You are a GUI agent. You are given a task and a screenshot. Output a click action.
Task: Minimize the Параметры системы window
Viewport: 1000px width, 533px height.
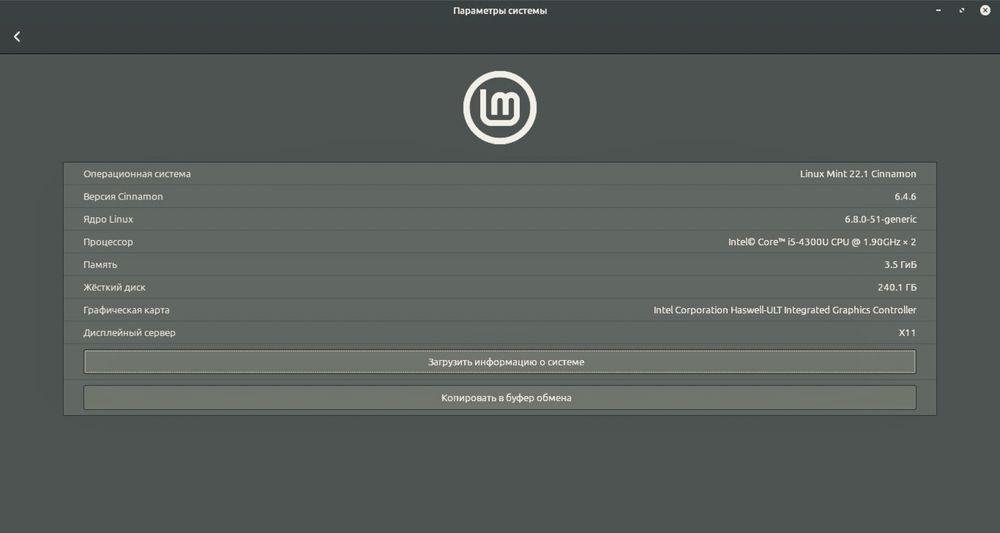pyautogui.click(x=939, y=11)
